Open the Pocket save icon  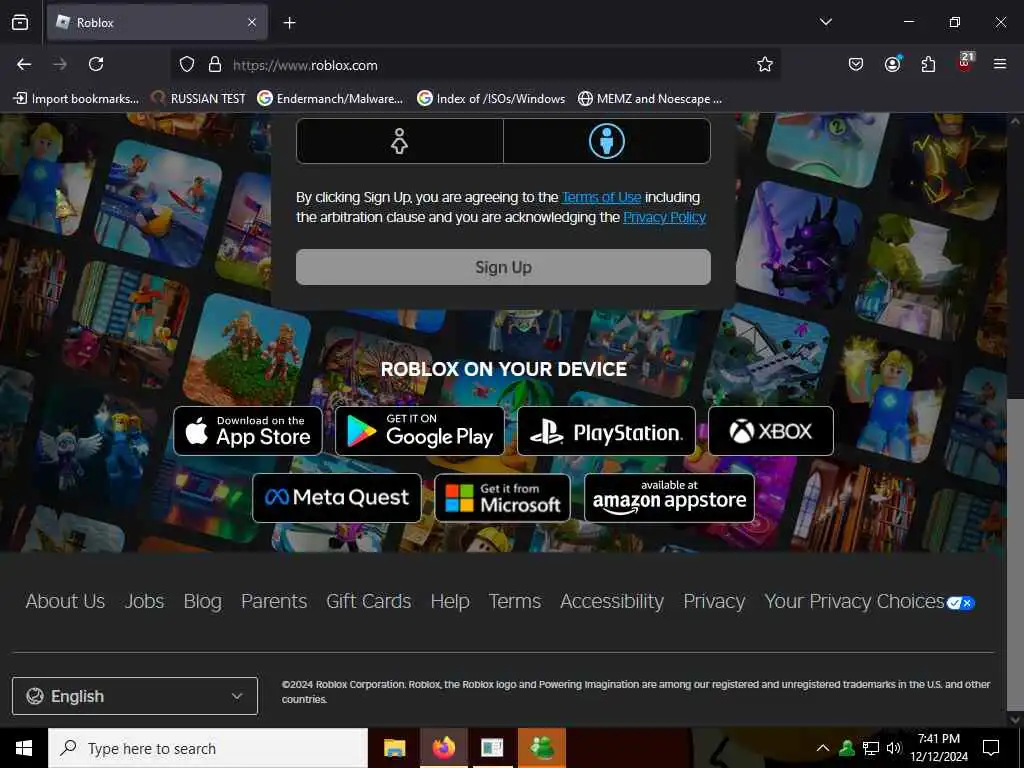[x=856, y=64]
